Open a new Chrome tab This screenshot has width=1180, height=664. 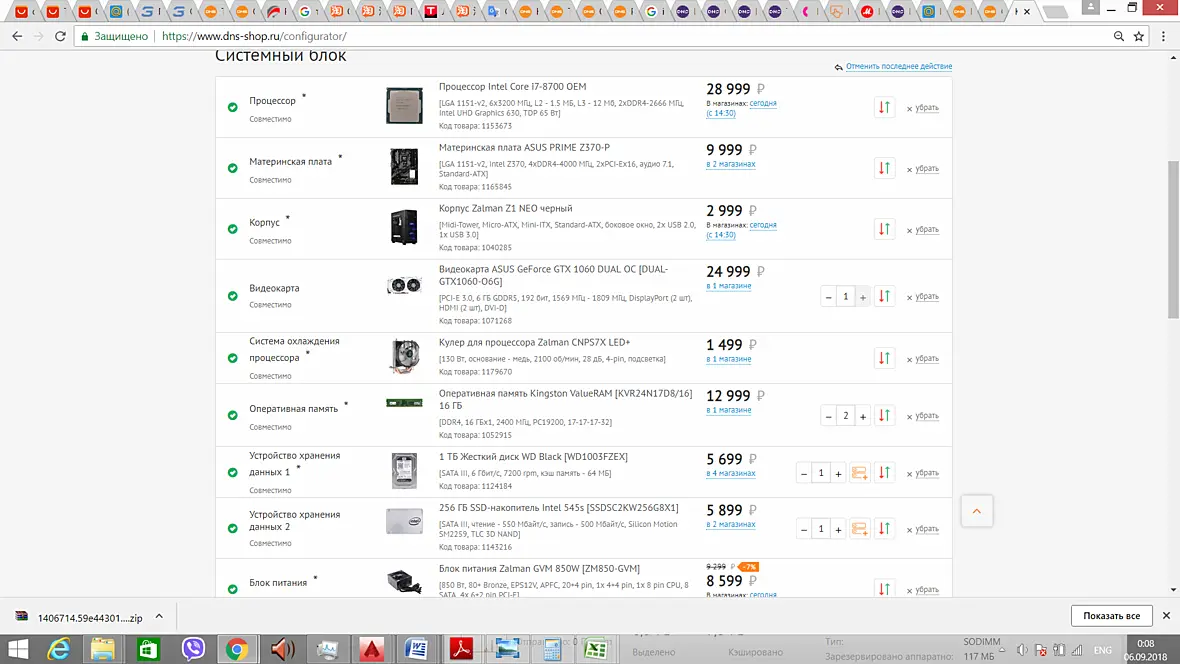pos(1056,11)
